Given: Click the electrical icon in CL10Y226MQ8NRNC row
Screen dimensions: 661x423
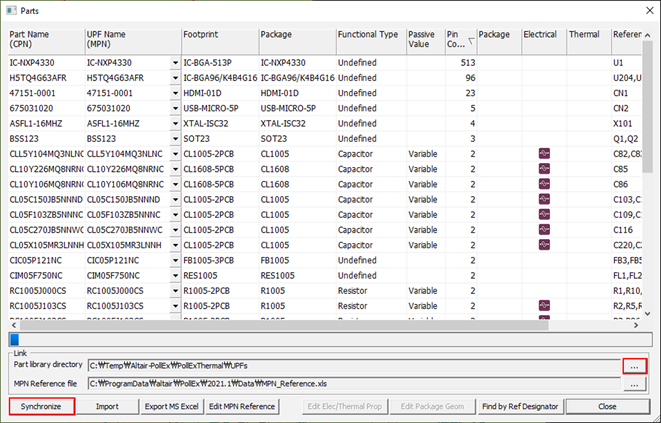Looking at the screenshot, I should (543, 169).
